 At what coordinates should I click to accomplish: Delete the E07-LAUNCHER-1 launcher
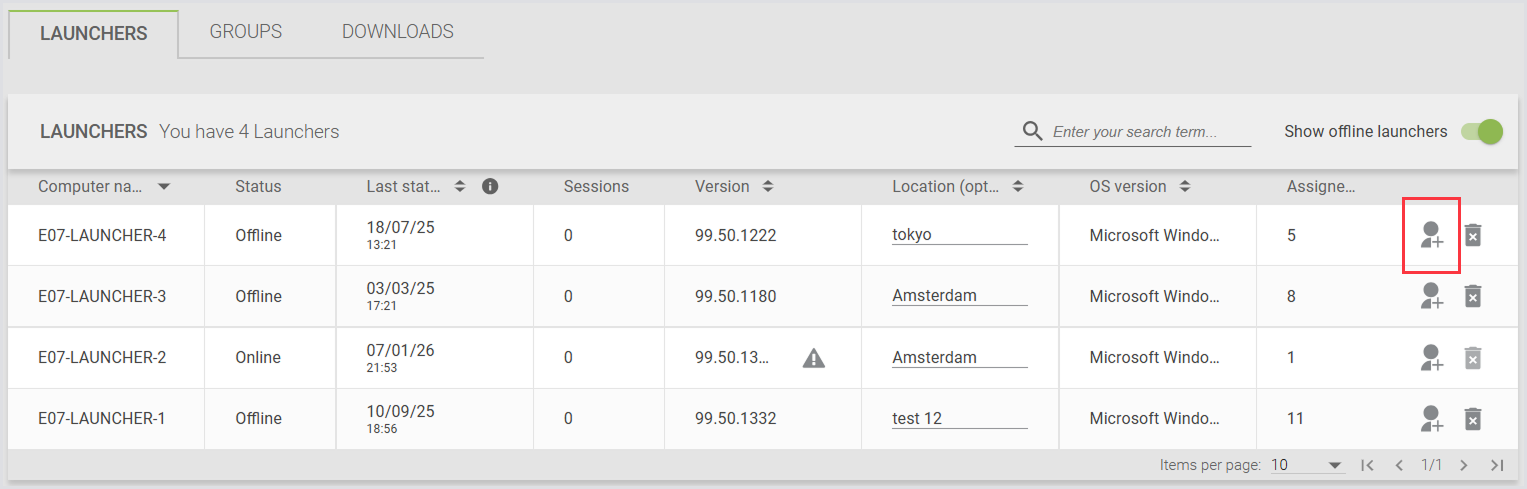point(1472,419)
